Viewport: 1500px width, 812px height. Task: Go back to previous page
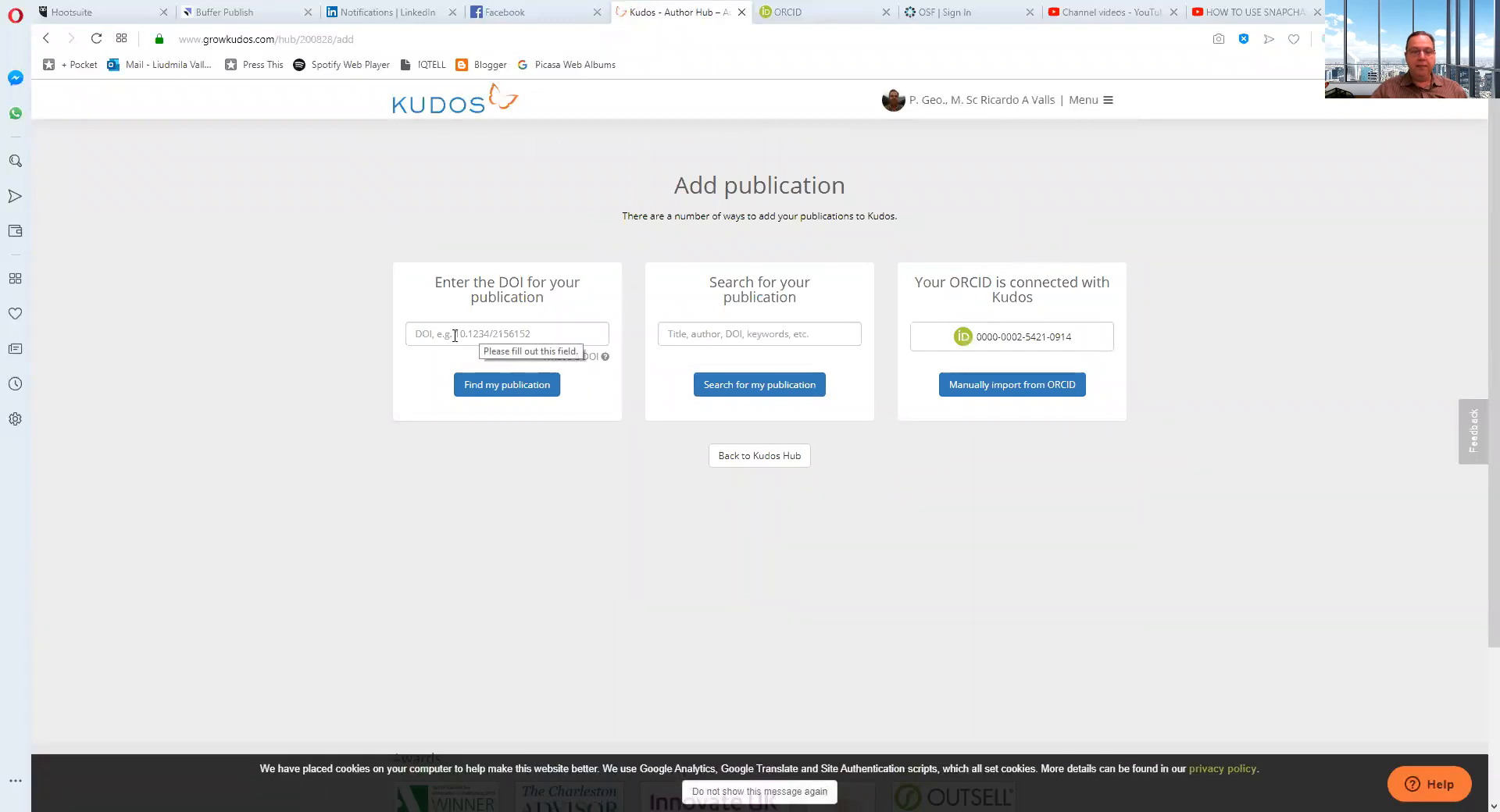click(x=46, y=38)
